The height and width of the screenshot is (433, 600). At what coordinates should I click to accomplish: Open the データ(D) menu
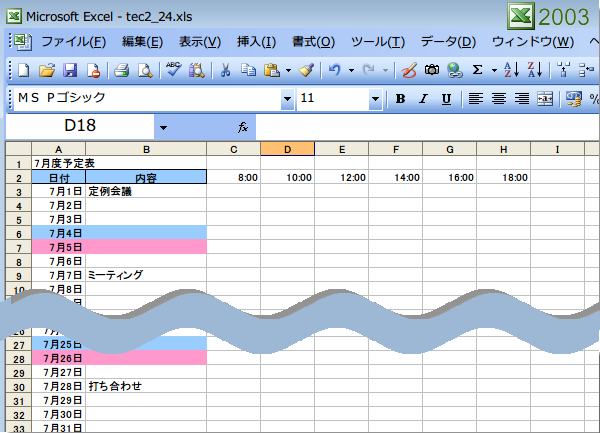(448, 42)
